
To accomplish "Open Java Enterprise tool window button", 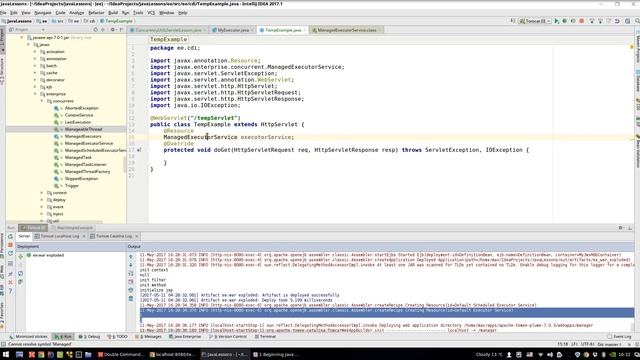I will point(185,337).
